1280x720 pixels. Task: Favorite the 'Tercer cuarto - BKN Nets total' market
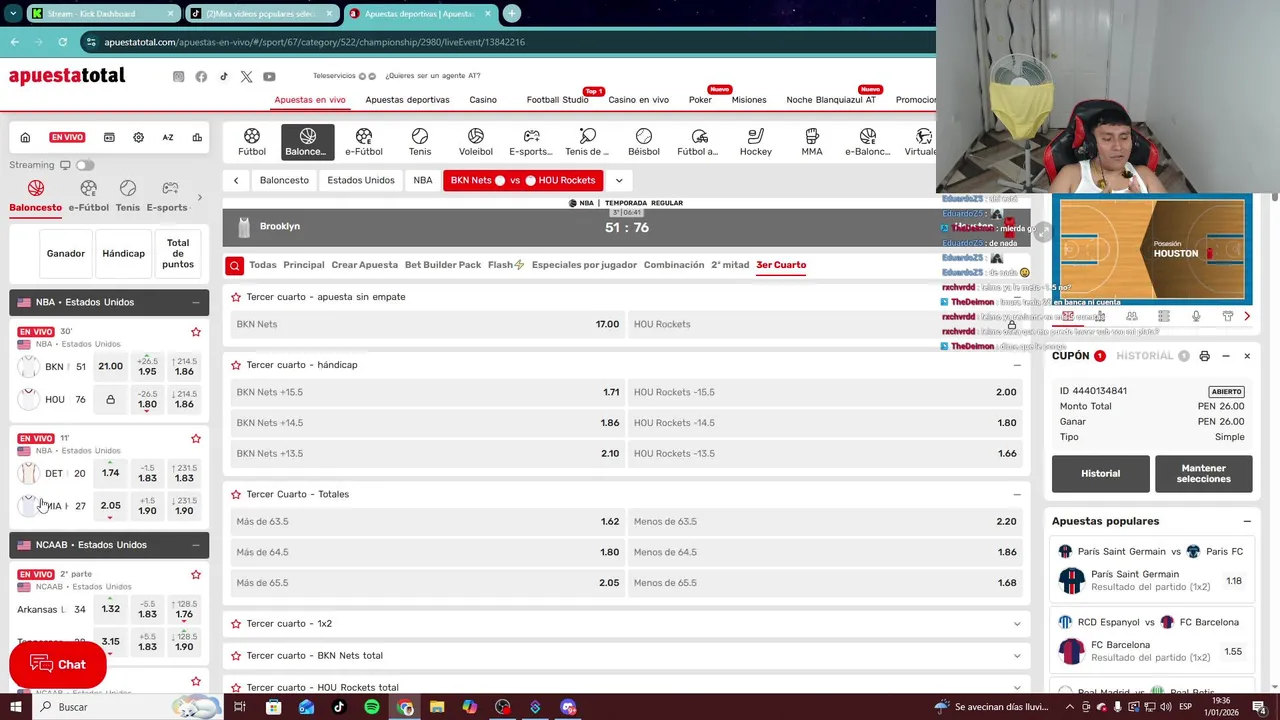pyautogui.click(x=236, y=656)
